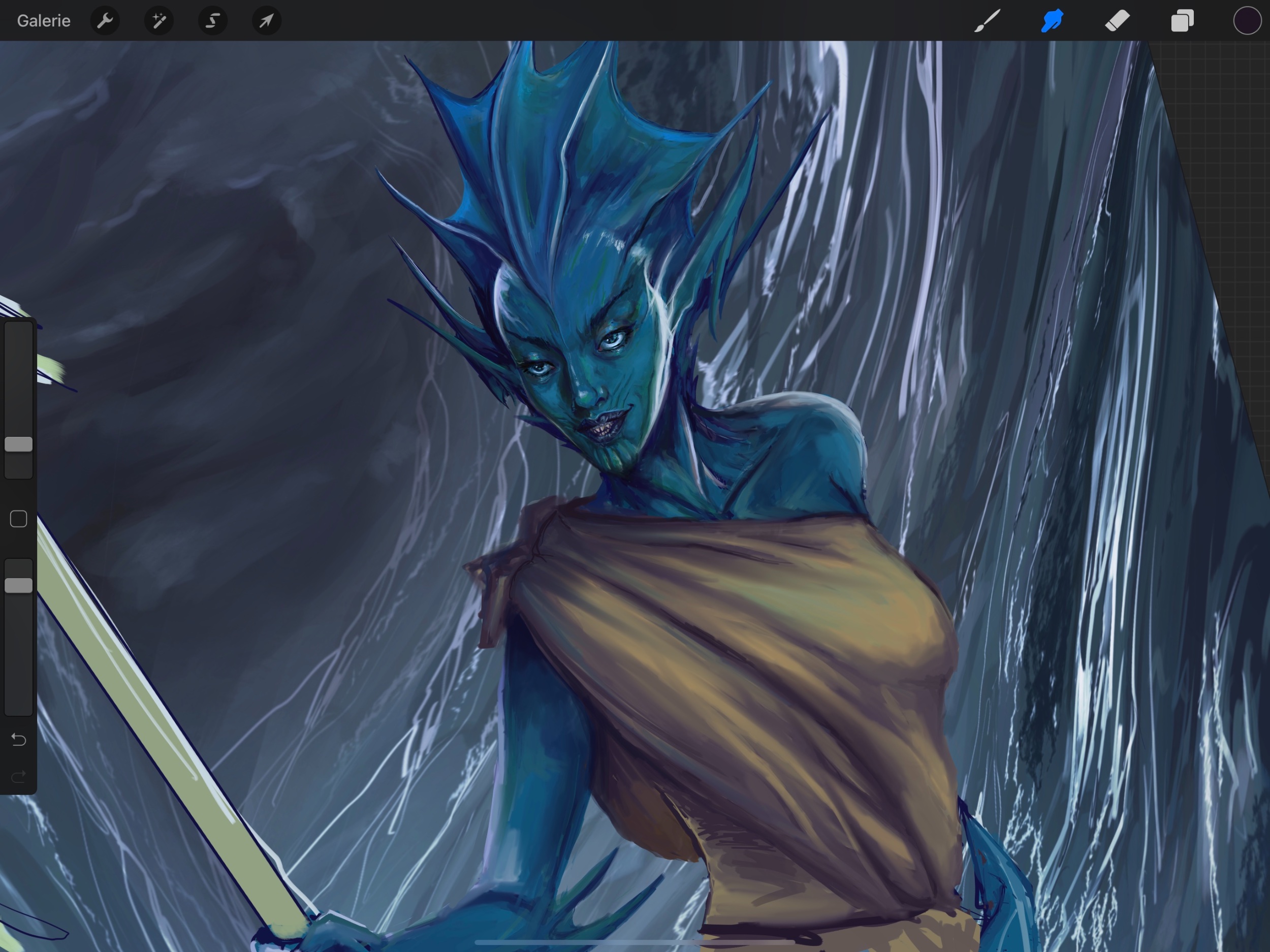Undo the last stroke with the undo arrow
The height and width of the screenshot is (952, 1270).
[x=18, y=740]
